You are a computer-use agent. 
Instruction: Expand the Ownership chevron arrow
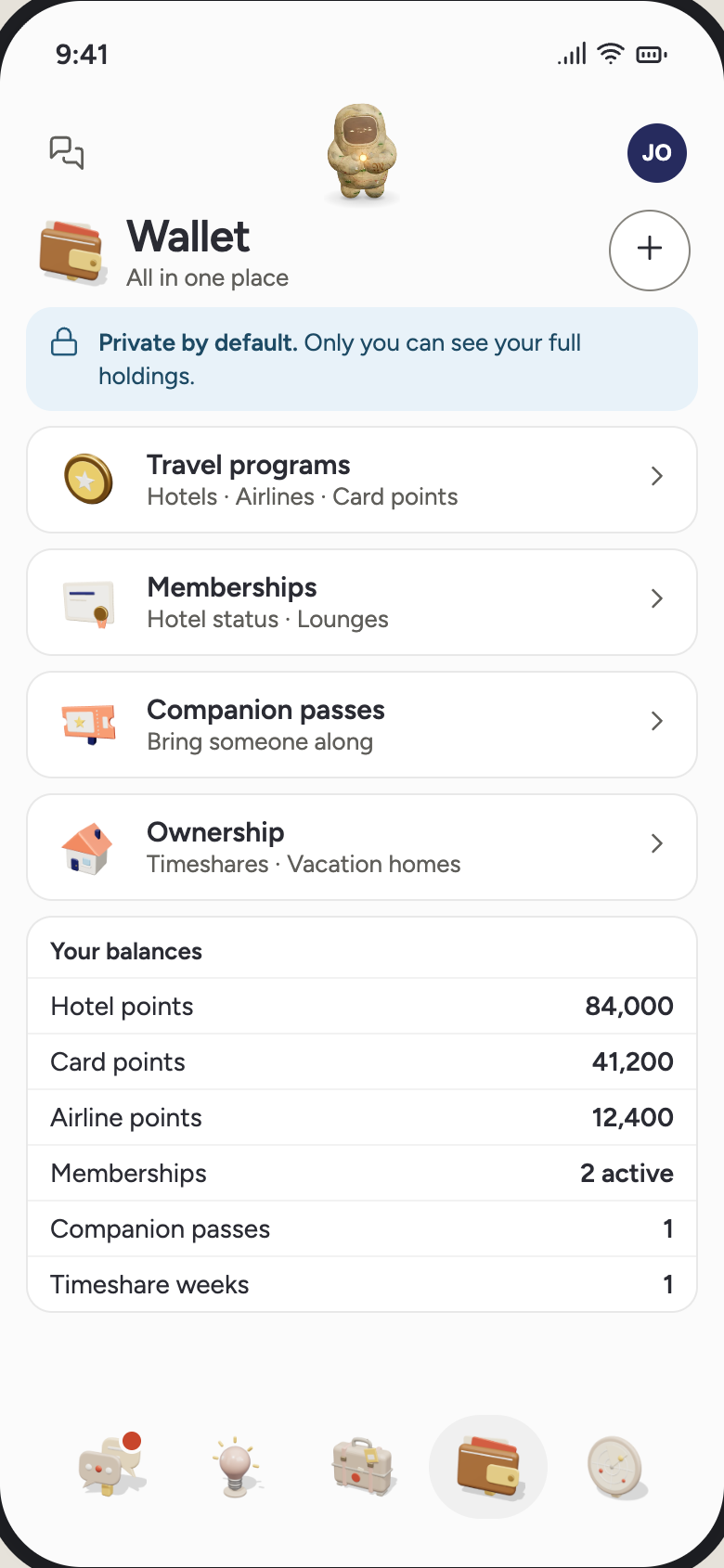[657, 843]
